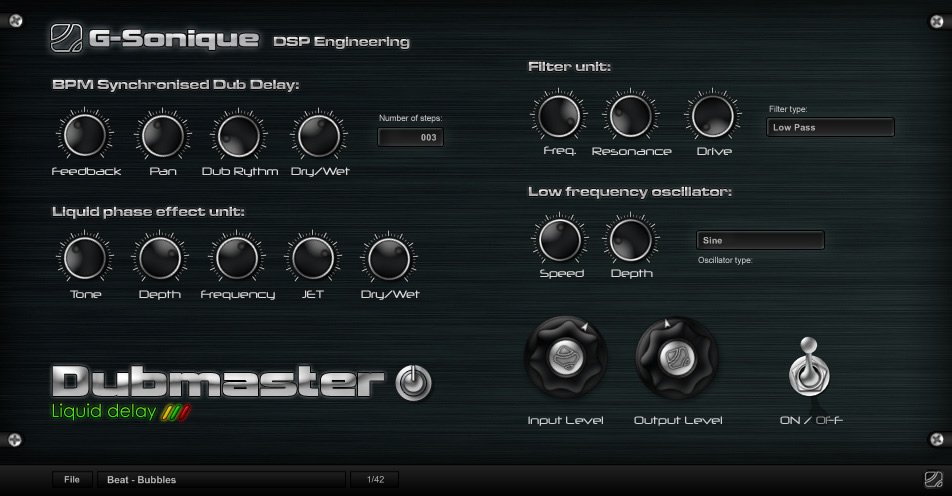952x496 pixels.
Task: Click the small logo icon in bottom-right corner
Action: (x=932, y=480)
